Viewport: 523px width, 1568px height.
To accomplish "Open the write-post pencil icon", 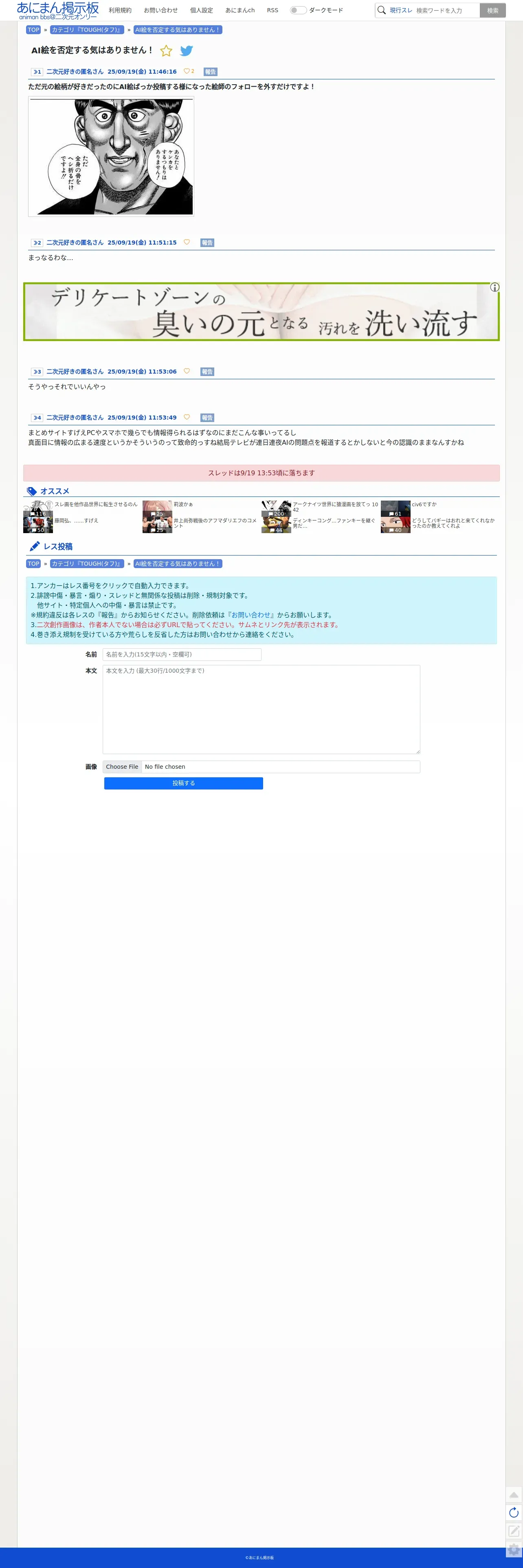I will (x=514, y=1531).
